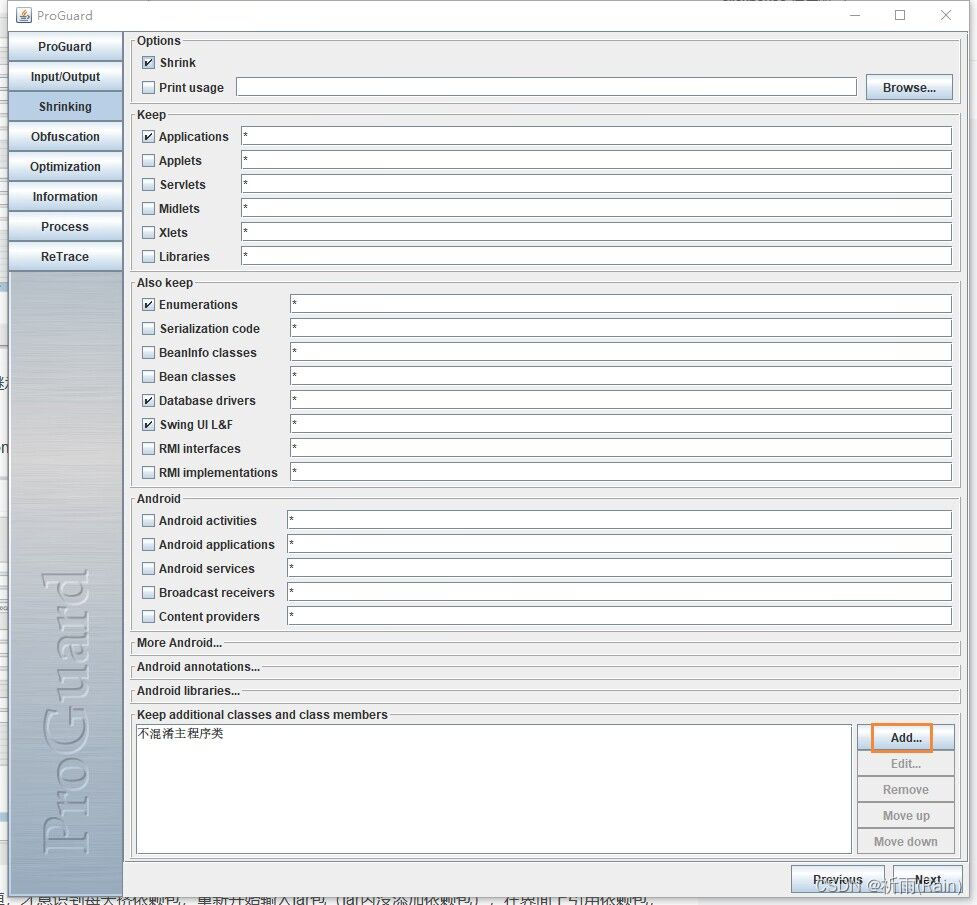Enable Serialization code checkbox
Image resolution: width=977 pixels, height=905 pixels.
click(148, 328)
